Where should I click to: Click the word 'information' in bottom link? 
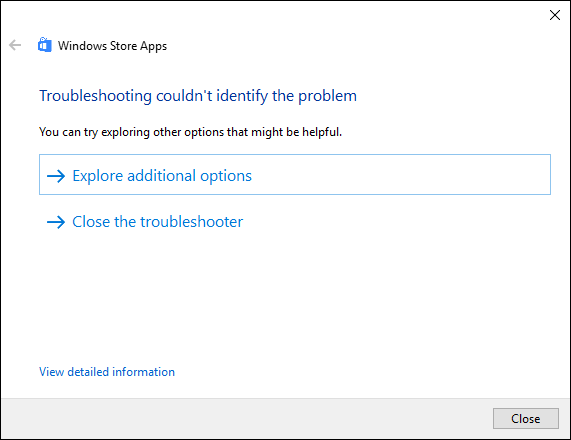(x=143, y=372)
